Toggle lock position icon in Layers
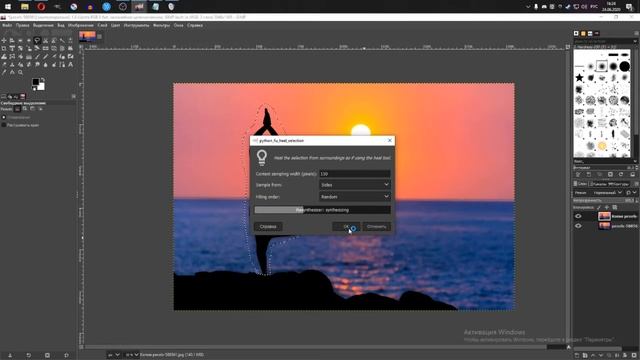This screenshot has height=360, width=640. (x=607, y=208)
